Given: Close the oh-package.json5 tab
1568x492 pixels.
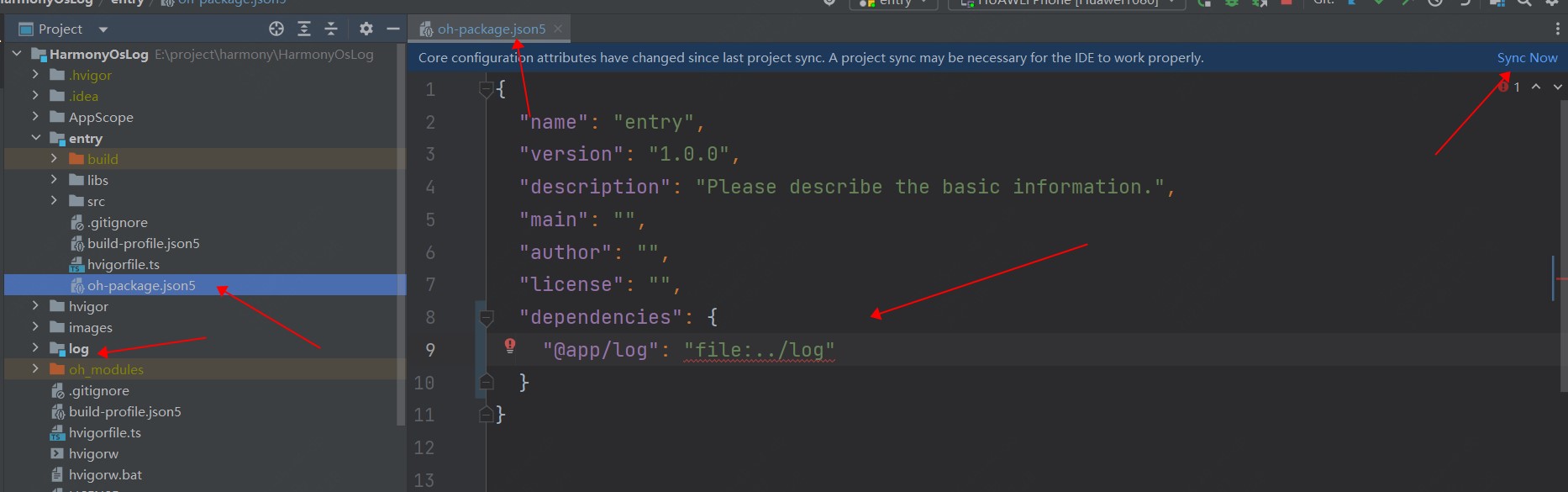Looking at the screenshot, I should pos(558,29).
